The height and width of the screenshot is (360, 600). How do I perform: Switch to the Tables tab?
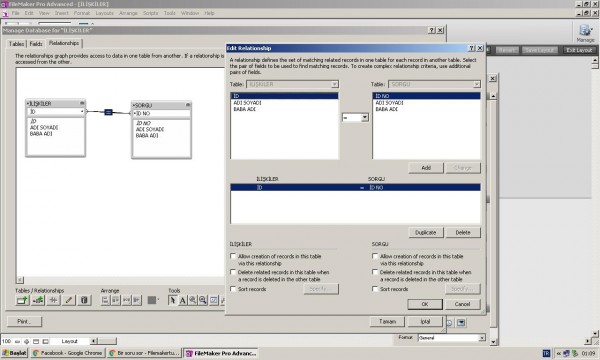[x=16, y=44]
